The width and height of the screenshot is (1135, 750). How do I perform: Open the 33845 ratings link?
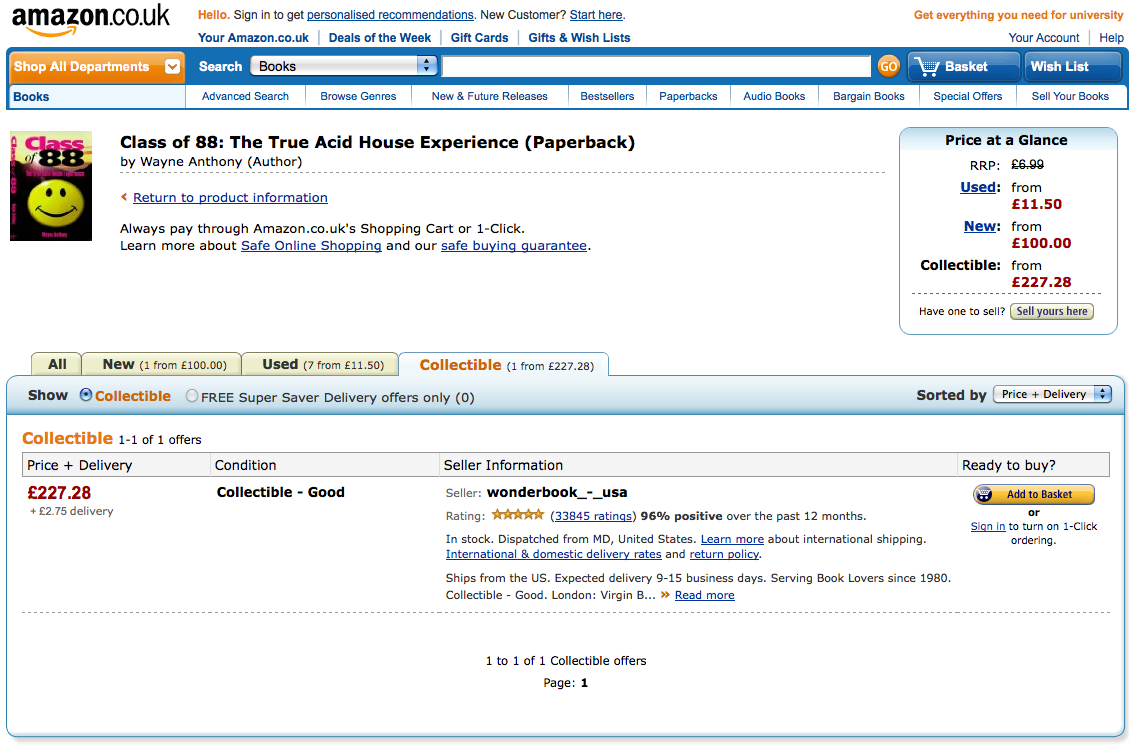(x=593, y=516)
